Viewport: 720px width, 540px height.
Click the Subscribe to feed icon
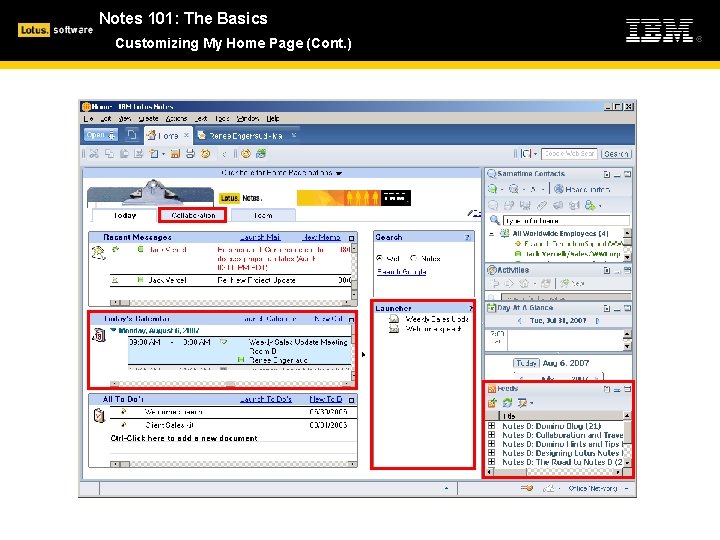click(x=492, y=403)
